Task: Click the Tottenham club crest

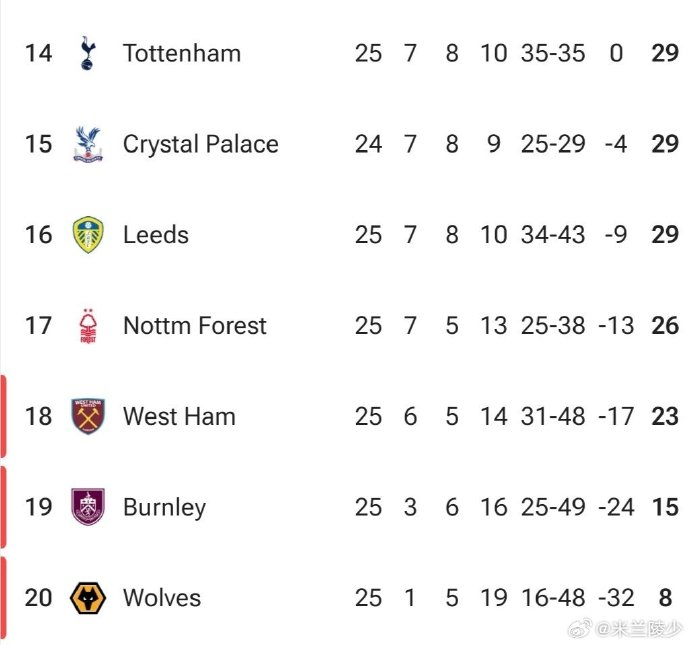Action: (88, 53)
